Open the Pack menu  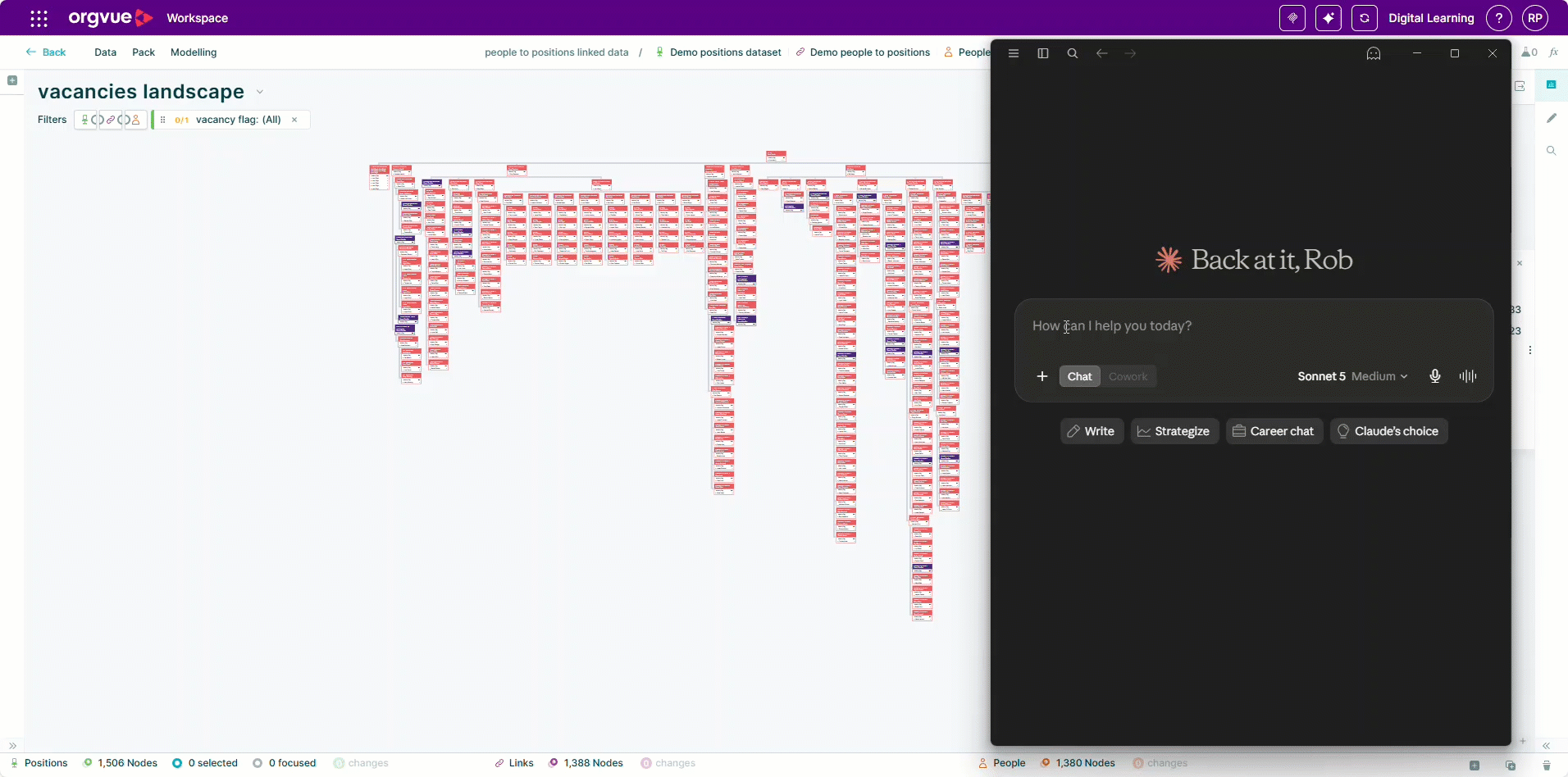tap(144, 52)
